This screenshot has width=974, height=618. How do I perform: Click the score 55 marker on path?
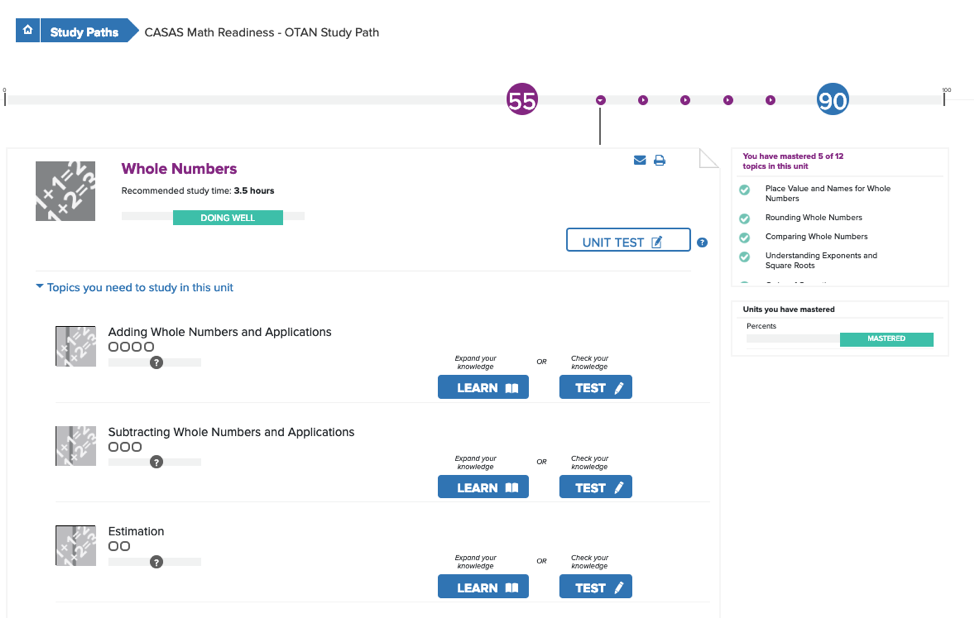click(522, 99)
